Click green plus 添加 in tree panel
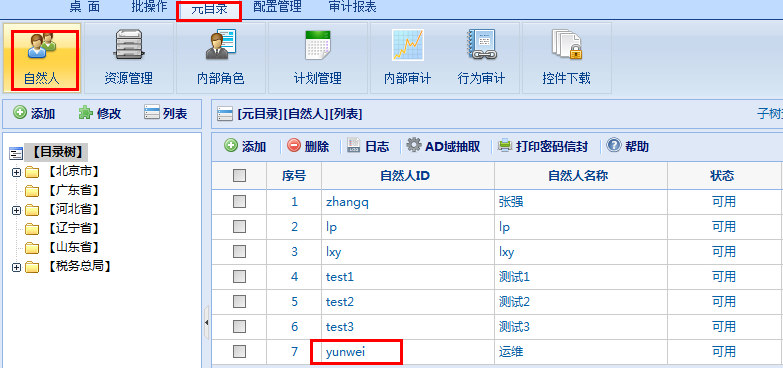Viewport: 783px width, 368px height. click(x=34, y=113)
